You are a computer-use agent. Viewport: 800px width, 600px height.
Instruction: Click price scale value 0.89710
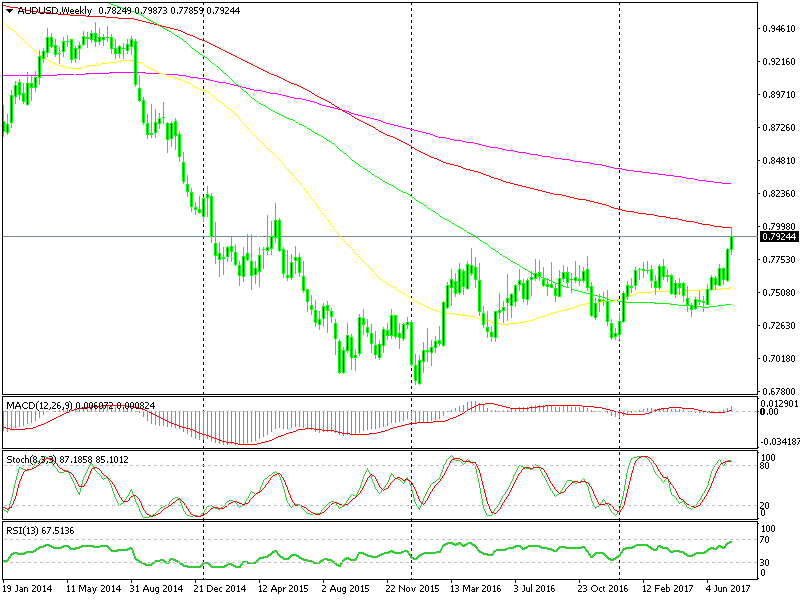(x=779, y=94)
